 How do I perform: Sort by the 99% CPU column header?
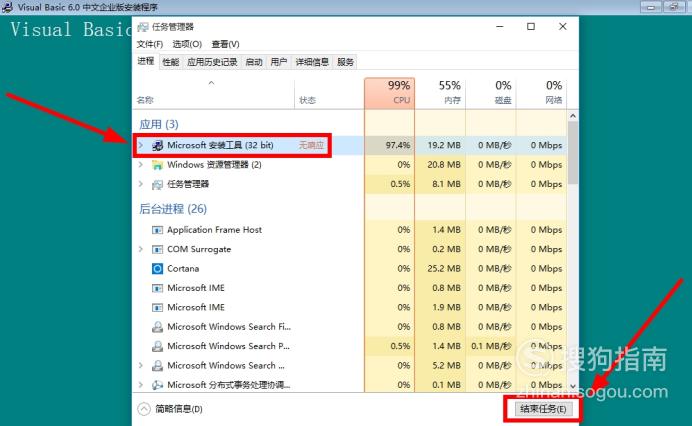coord(390,93)
